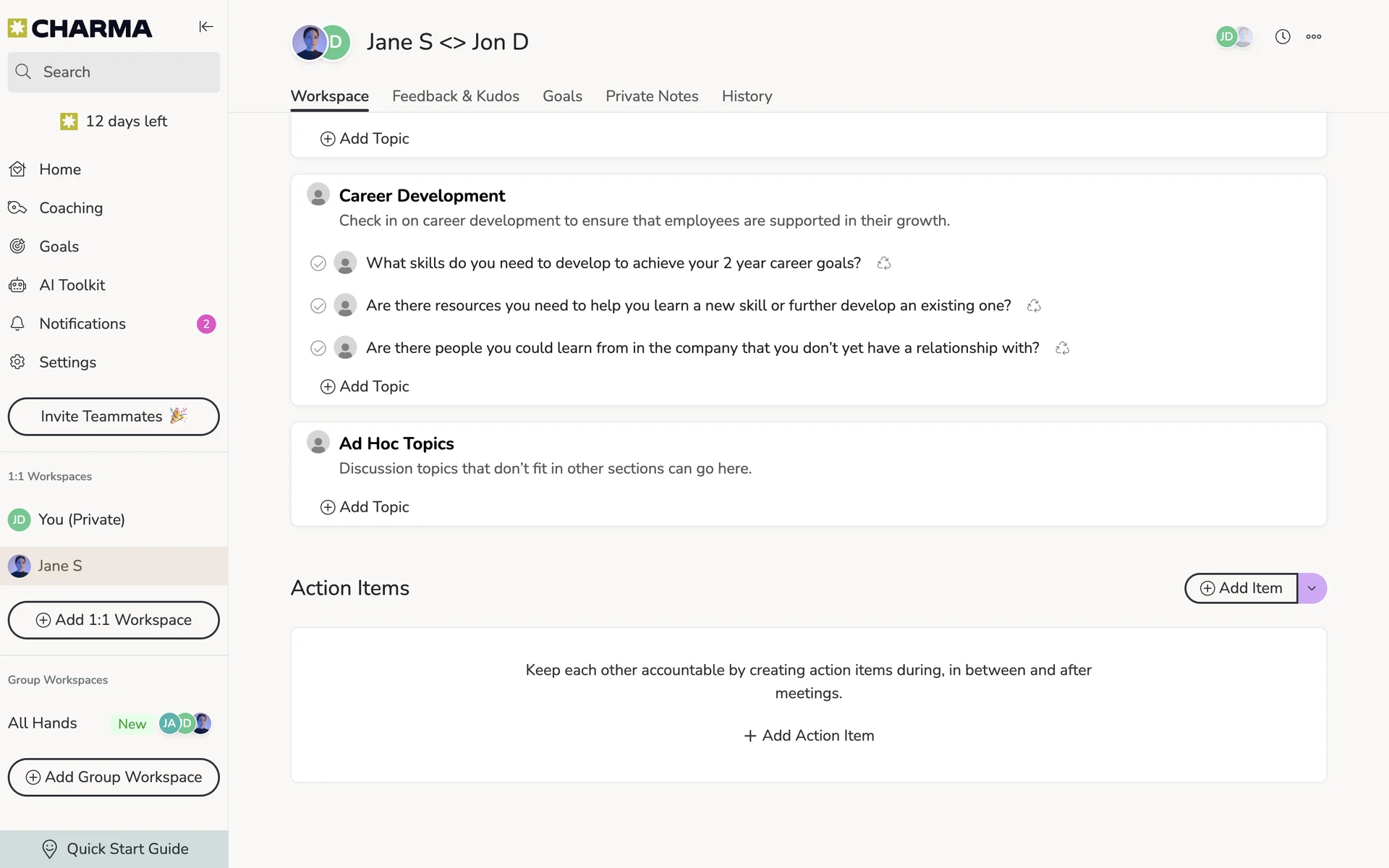Switch to the Feedback & Kudos tab

point(456,96)
